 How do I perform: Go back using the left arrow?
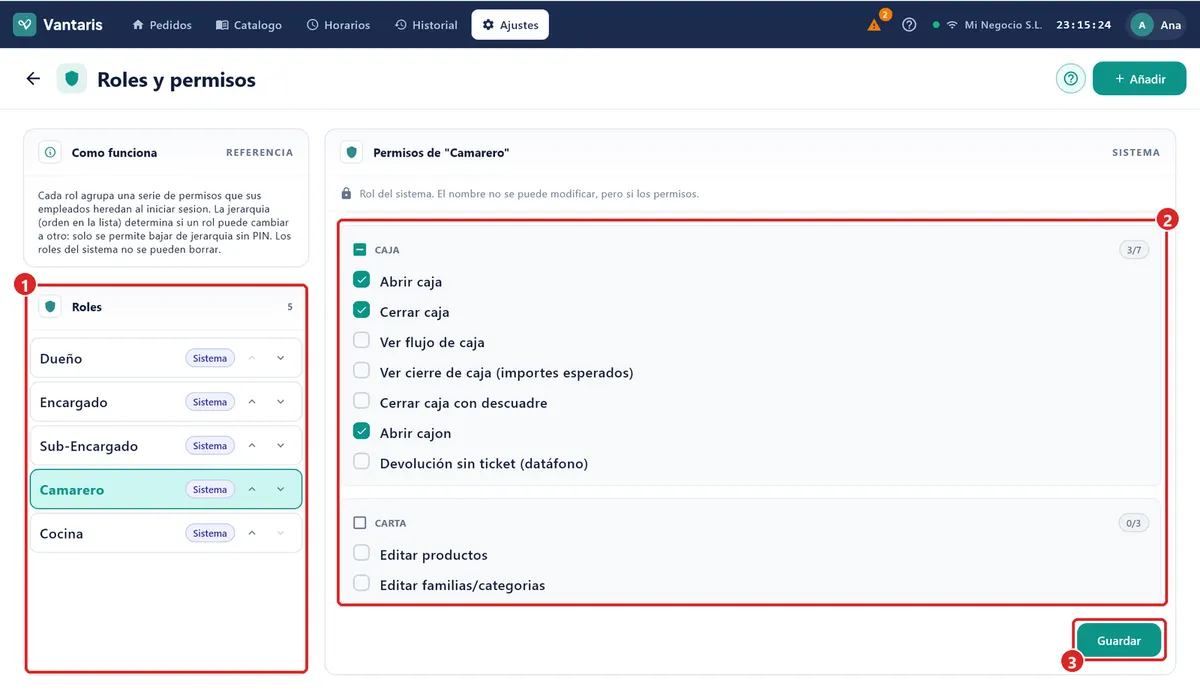33,79
